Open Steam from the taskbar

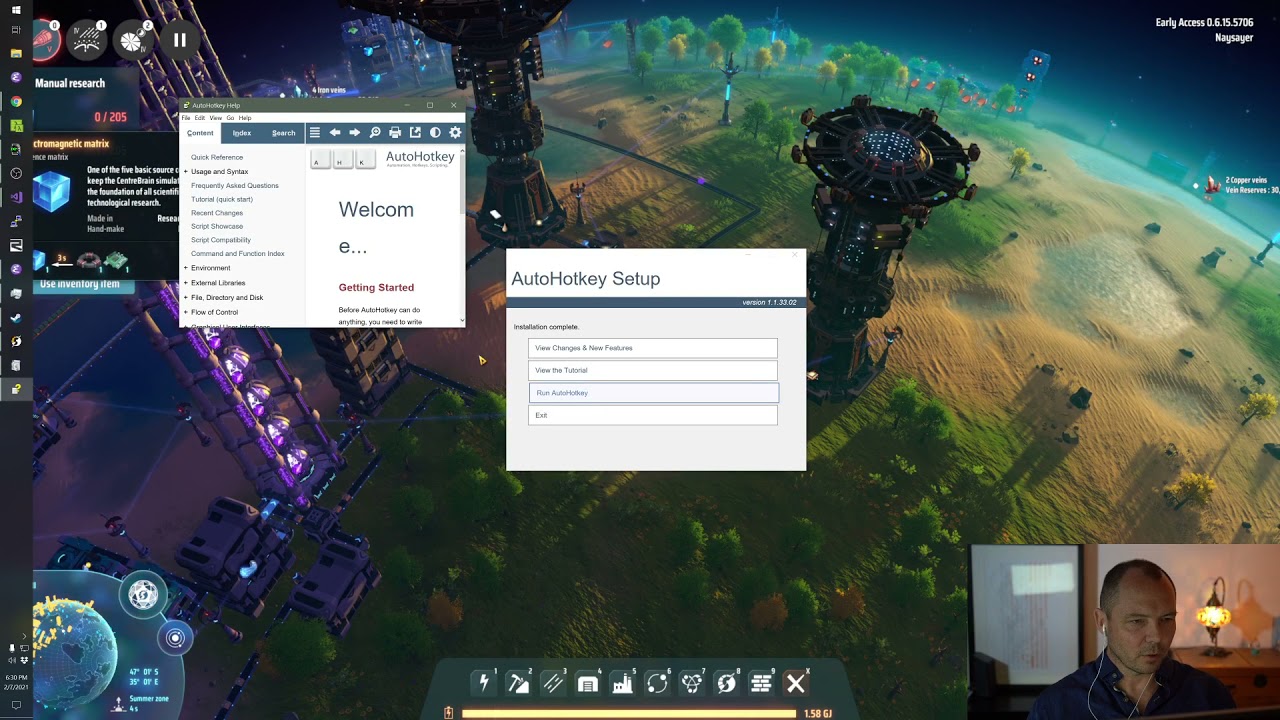[x=16, y=317]
